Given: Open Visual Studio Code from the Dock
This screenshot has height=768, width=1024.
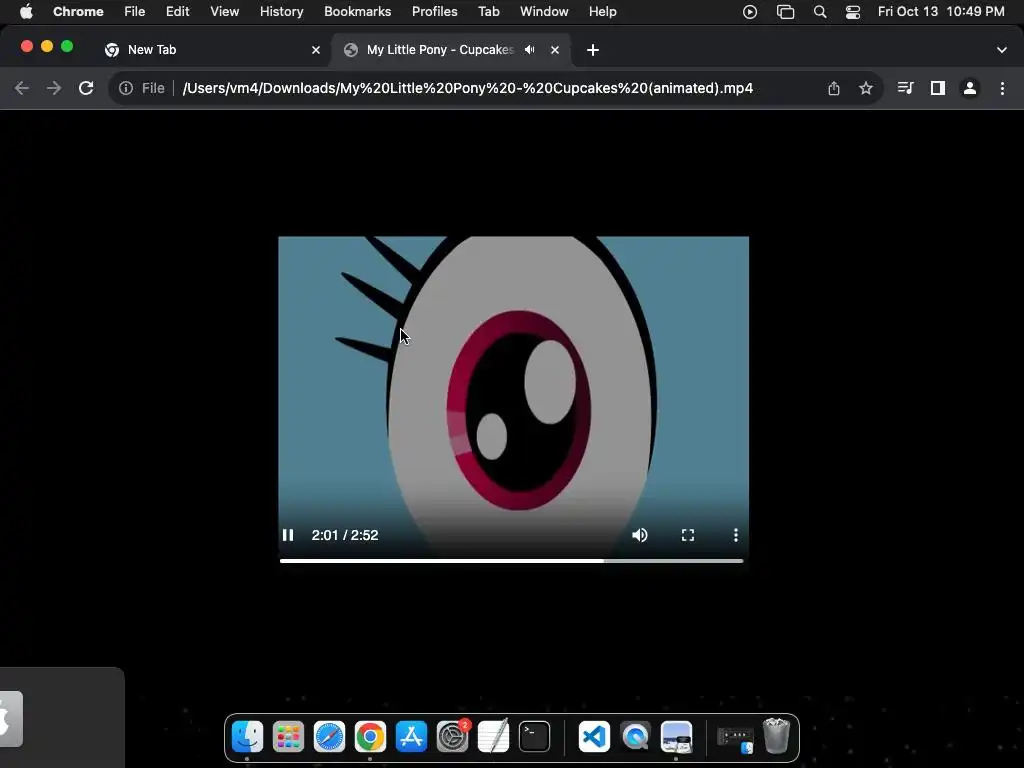Looking at the screenshot, I should coord(594,737).
